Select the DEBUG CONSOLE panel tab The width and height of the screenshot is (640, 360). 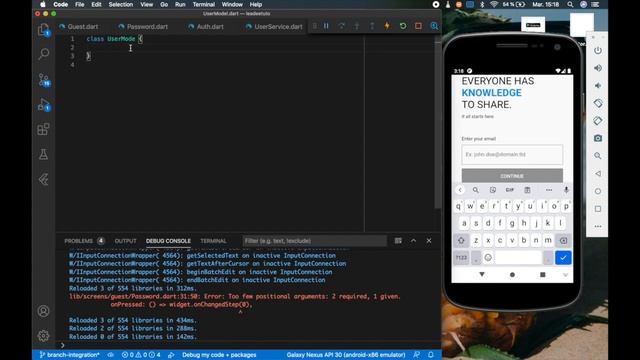(x=168, y=241)
